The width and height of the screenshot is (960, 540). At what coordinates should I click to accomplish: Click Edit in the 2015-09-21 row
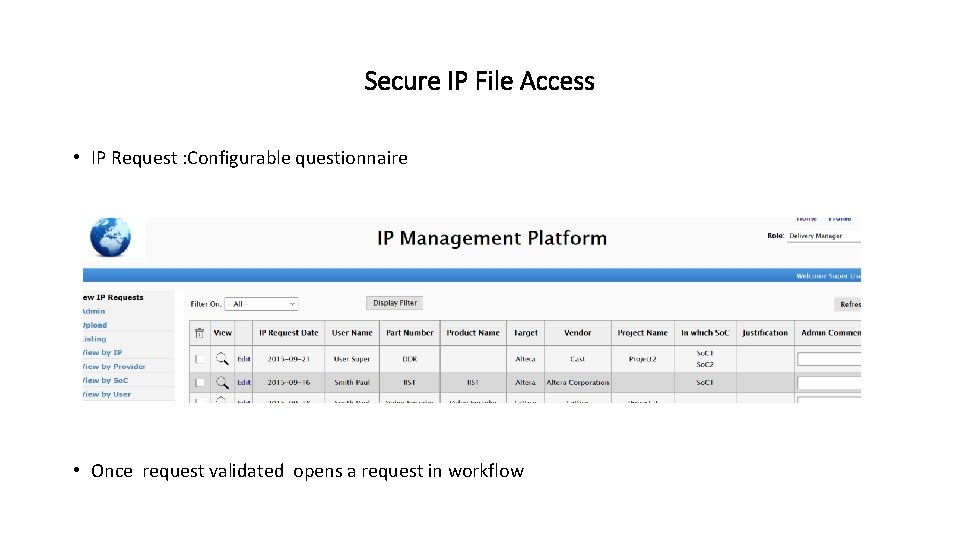tap(244, 359)
